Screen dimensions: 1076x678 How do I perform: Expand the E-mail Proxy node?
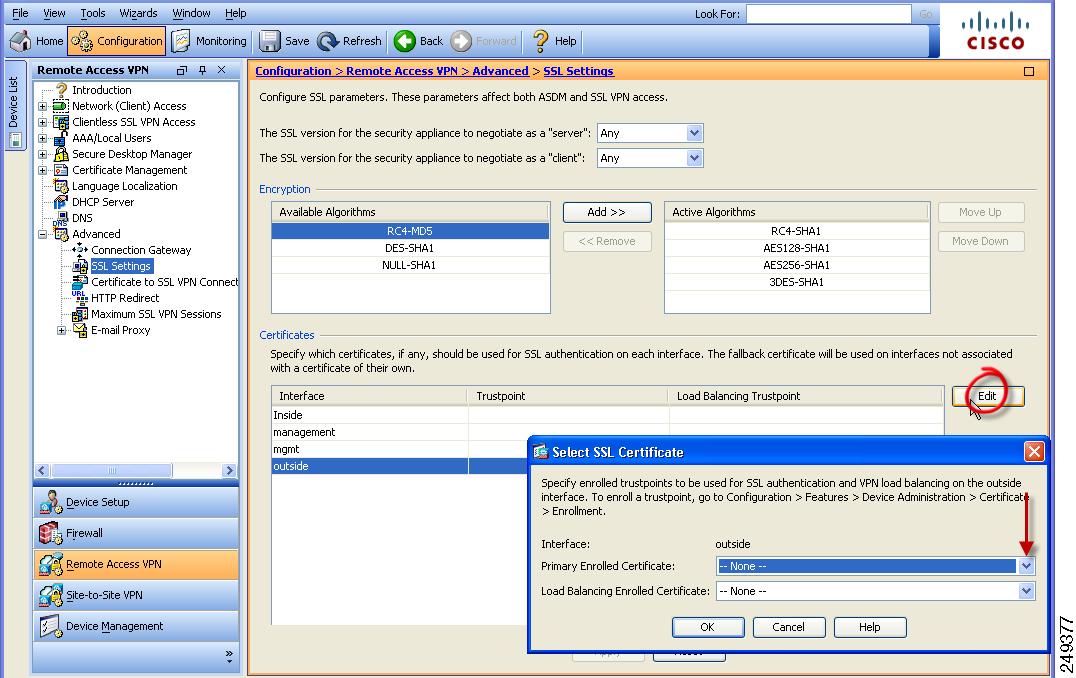pyautogui.click(x=61, y=330)
